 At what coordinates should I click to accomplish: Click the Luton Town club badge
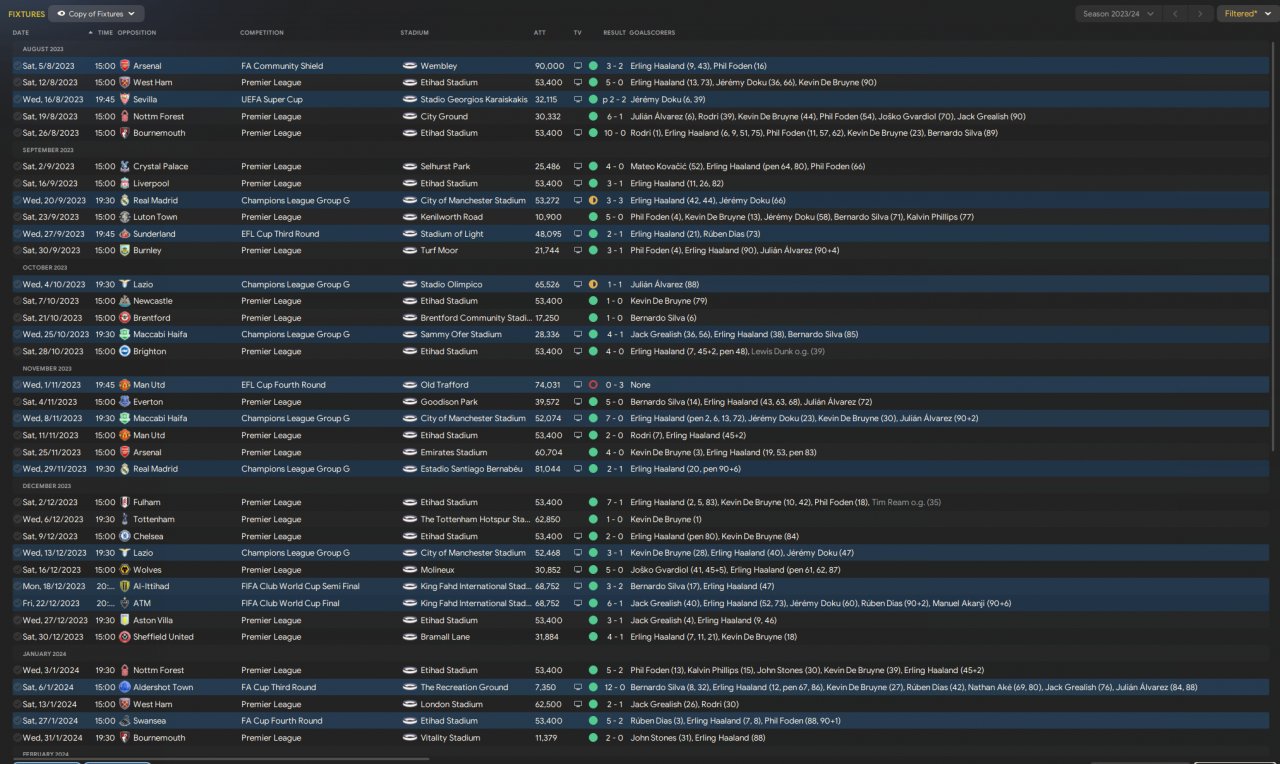124,217
